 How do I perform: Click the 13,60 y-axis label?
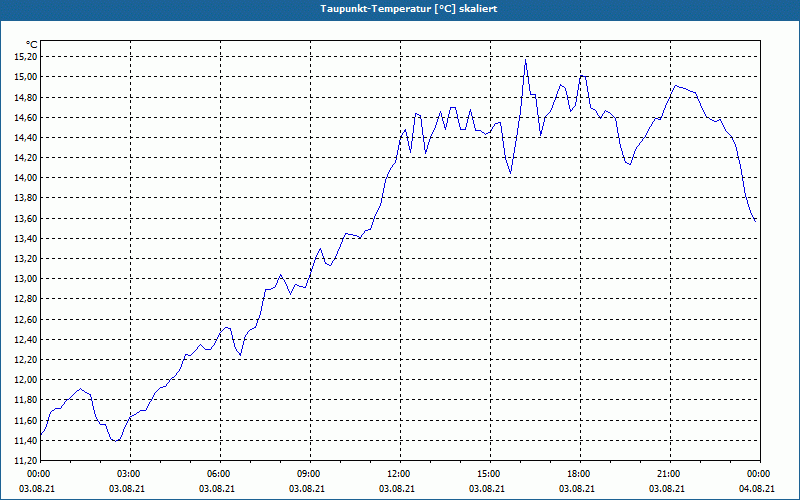24,218
